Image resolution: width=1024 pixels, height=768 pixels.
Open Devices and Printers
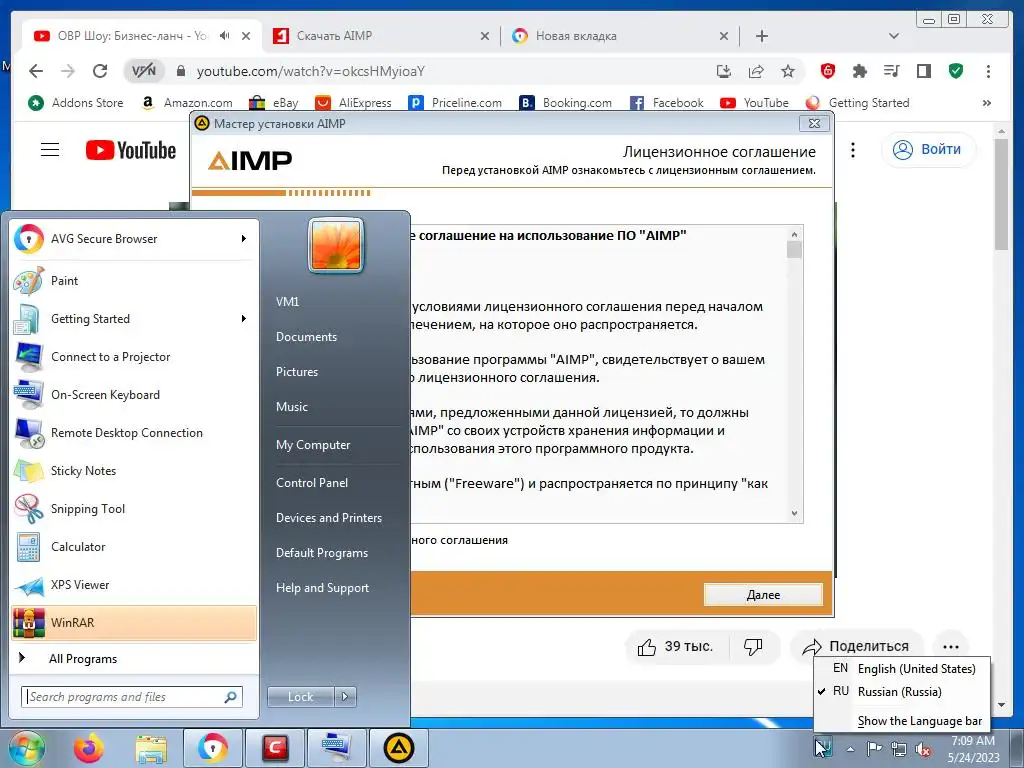point(328,518)
